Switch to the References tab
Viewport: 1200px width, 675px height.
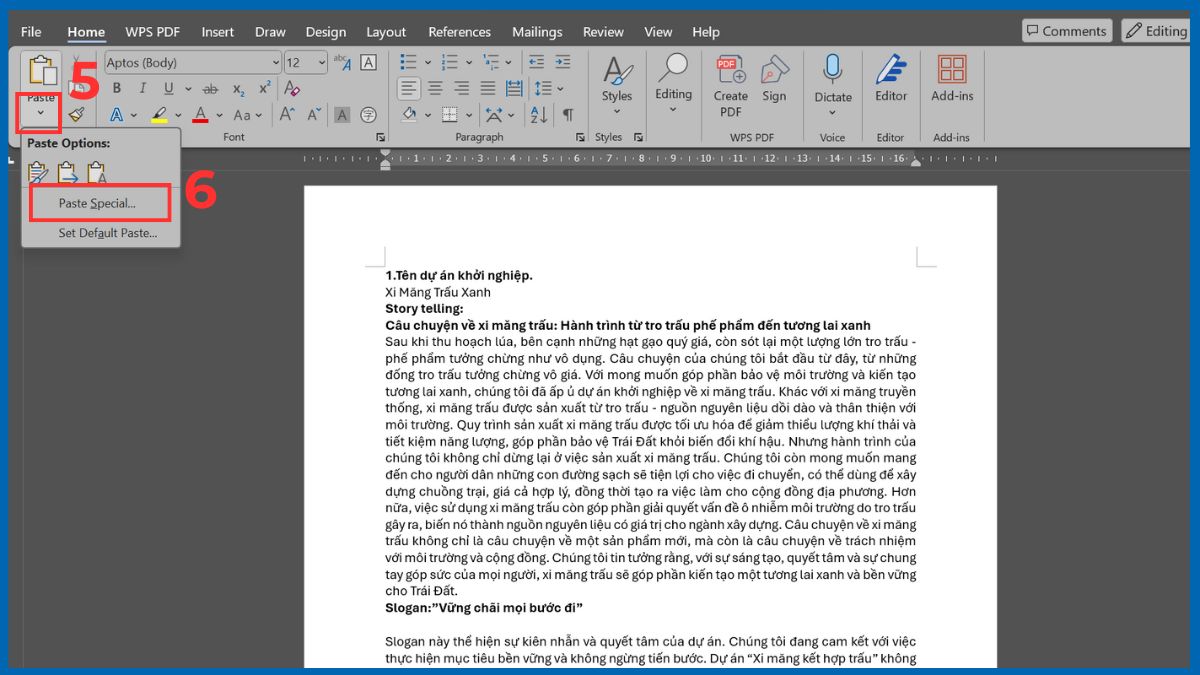[459, 31]
